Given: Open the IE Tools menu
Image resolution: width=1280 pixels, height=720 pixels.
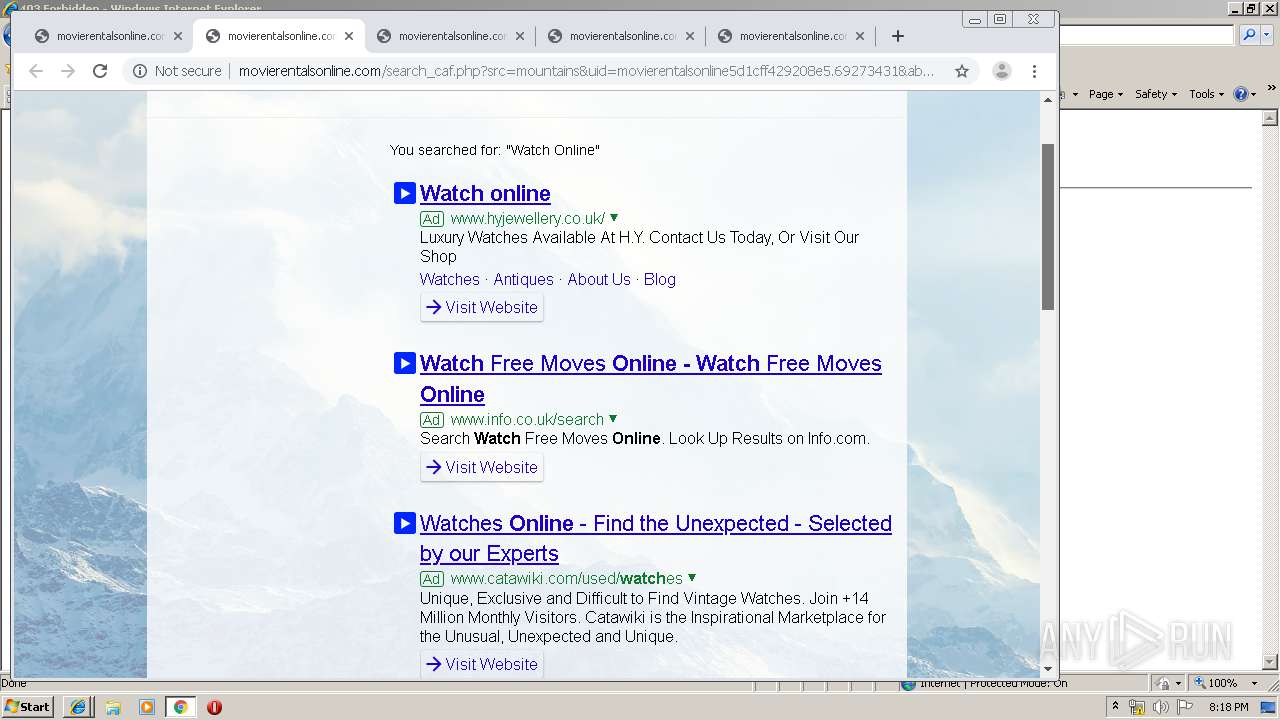Looking at the screenshot, I should pyautogui.click(x=1207, y=94).
